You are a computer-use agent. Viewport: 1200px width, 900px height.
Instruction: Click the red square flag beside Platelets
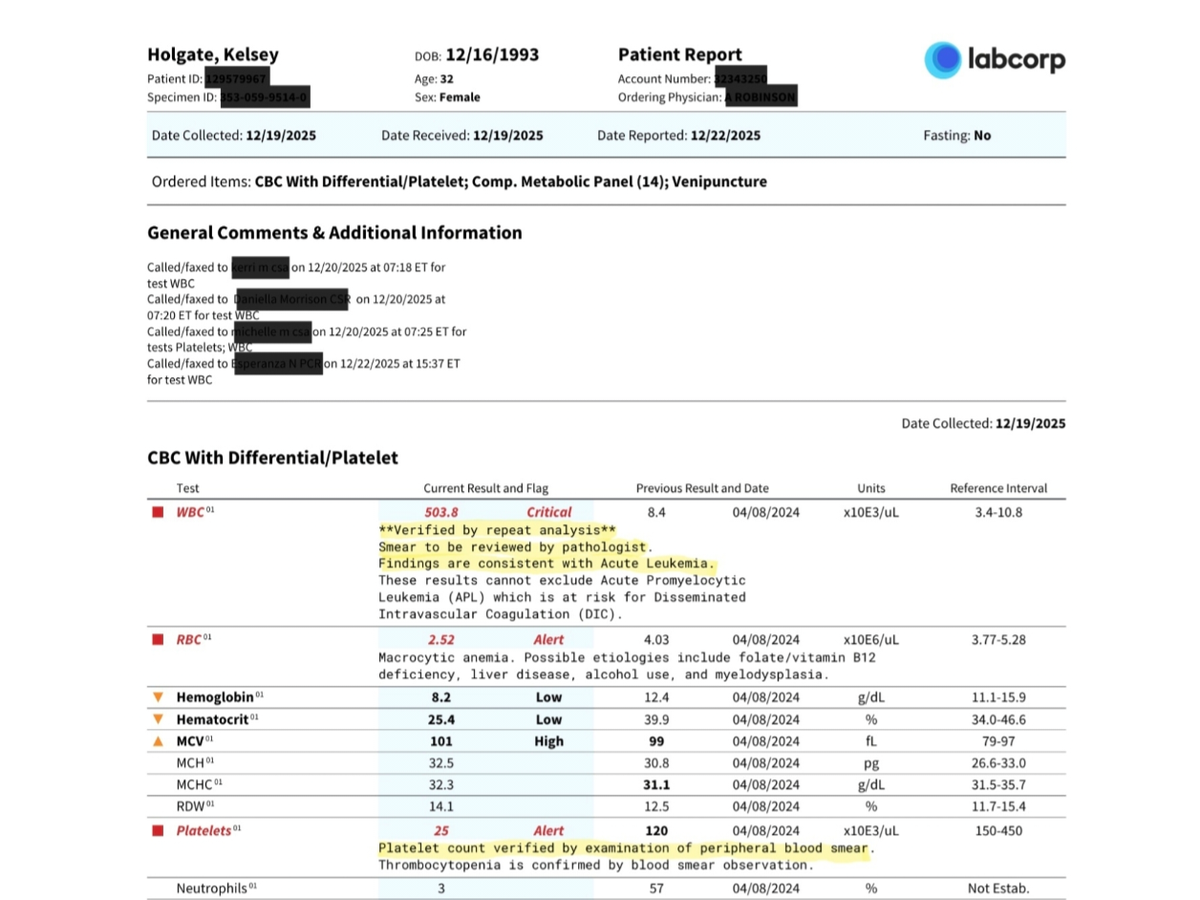click(157, 831)
